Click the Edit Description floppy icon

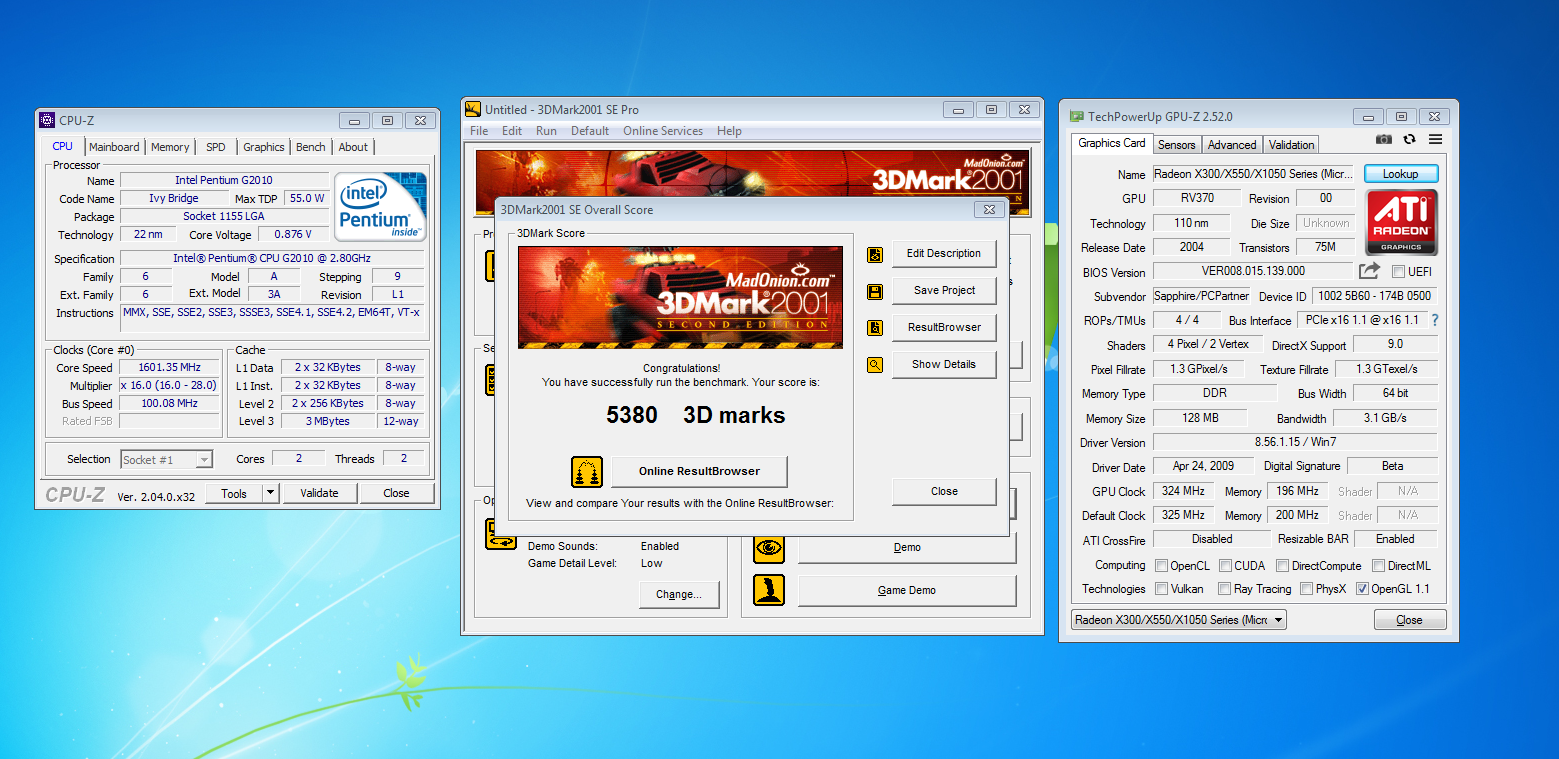875,254
